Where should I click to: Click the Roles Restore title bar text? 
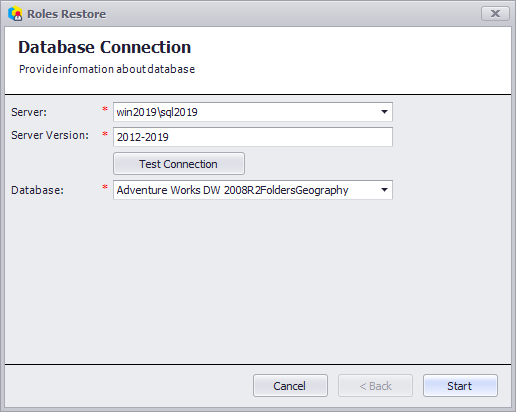[x=67, y=14]
